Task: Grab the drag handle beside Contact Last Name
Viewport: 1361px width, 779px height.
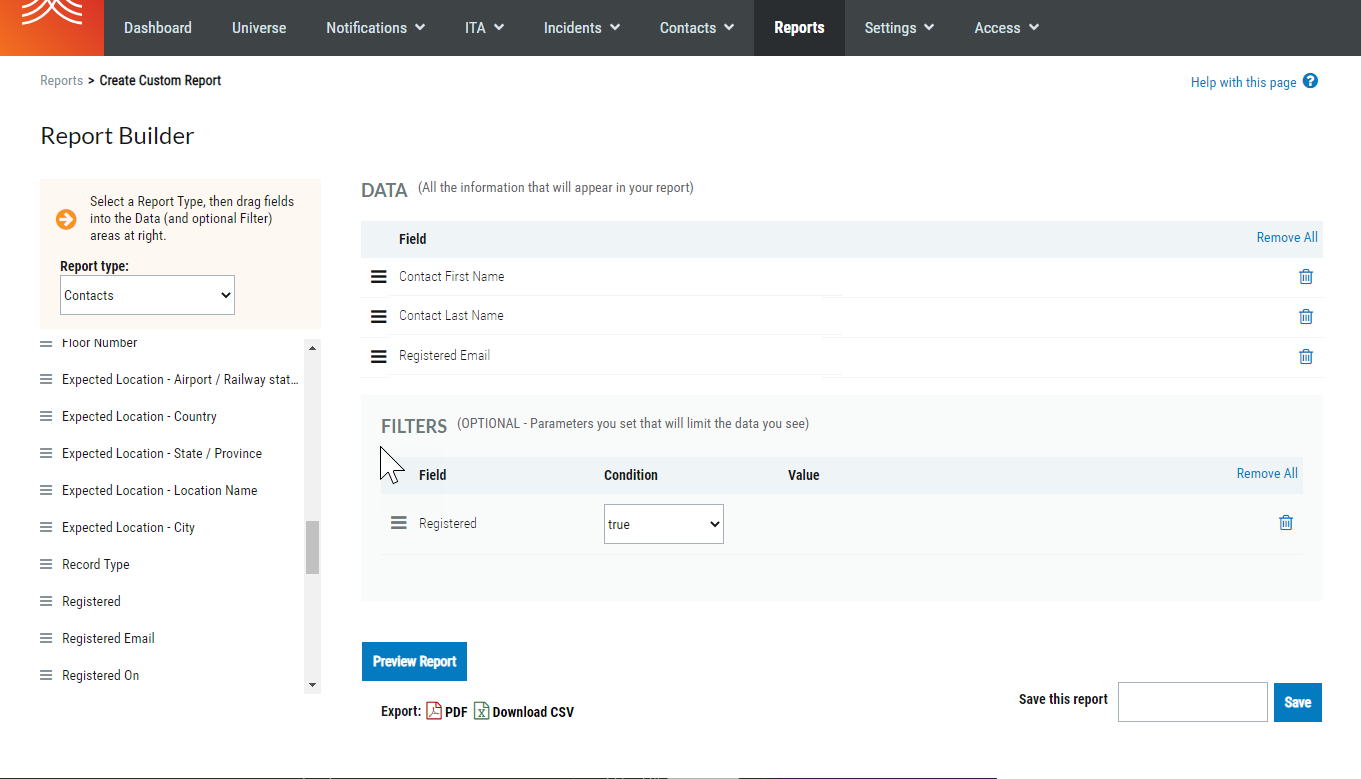Action: pos(378,316)
